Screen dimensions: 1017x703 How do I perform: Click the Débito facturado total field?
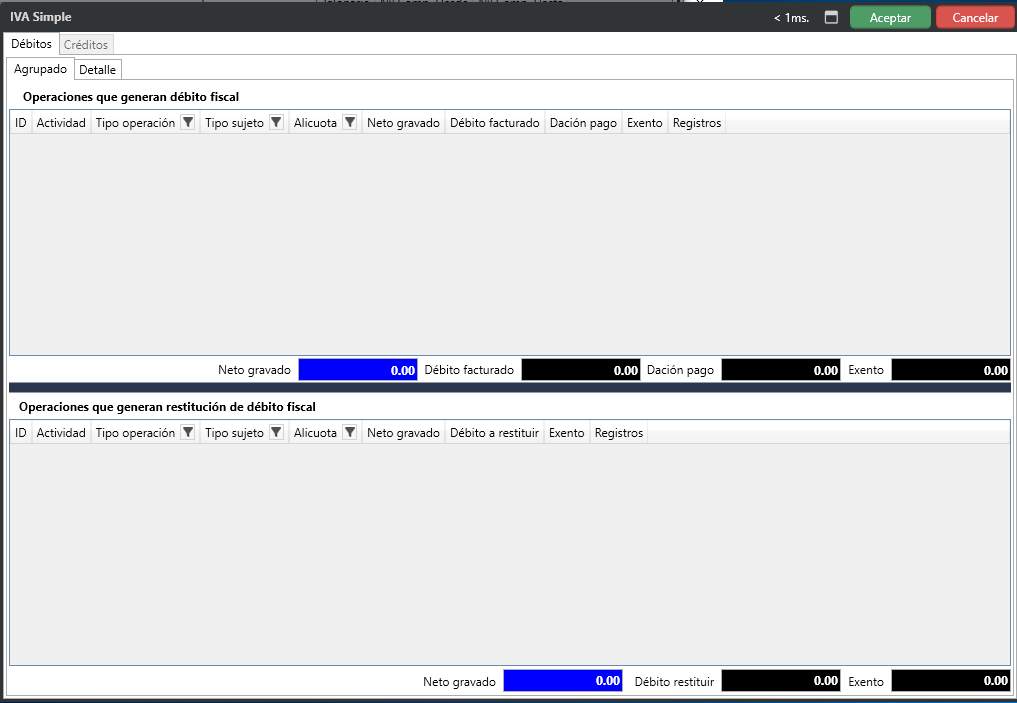(581, 370)
